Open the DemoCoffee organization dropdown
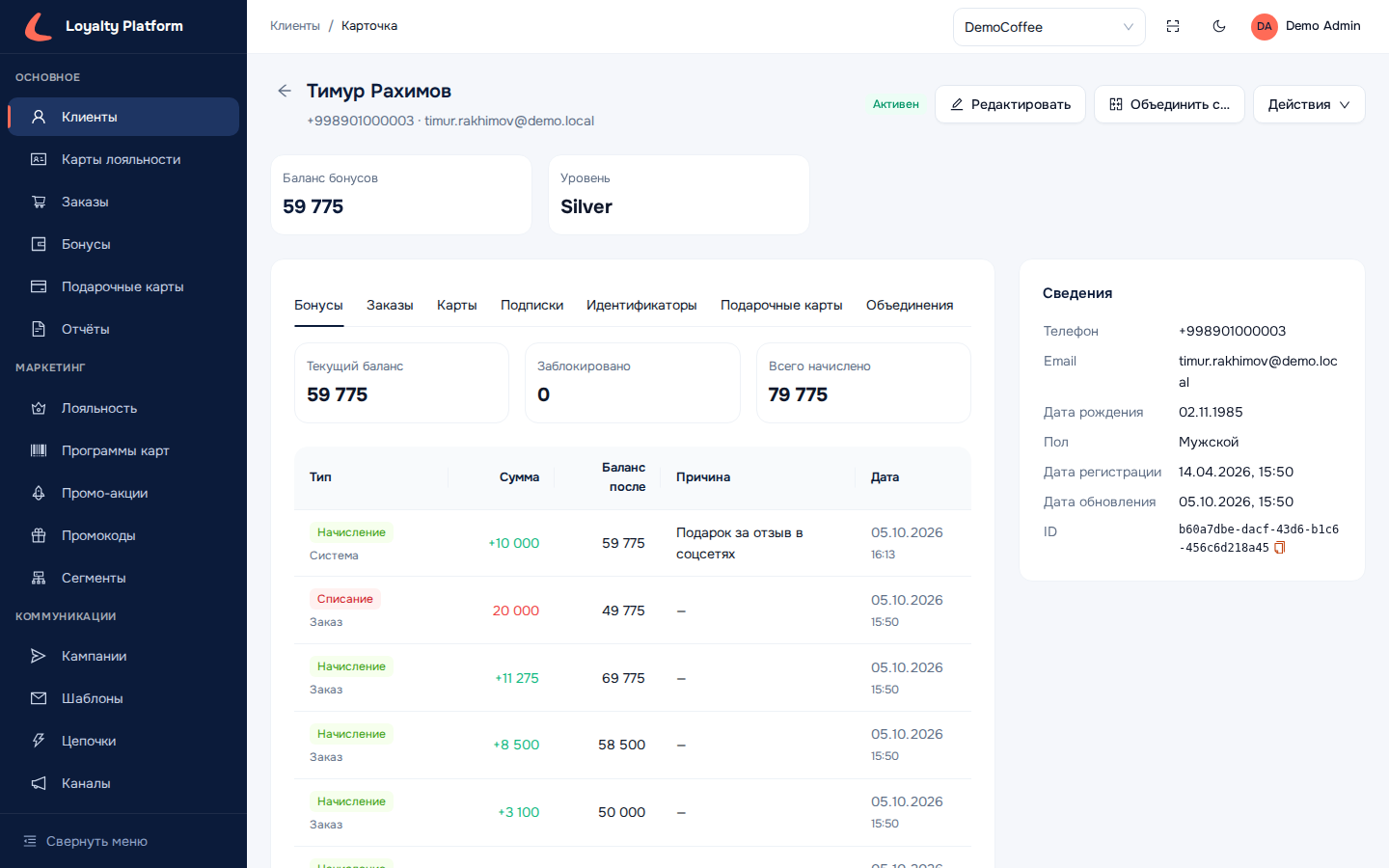The height and width of the screenshot is (868, 1389). pyautogui.click(x=1049, y=27)
